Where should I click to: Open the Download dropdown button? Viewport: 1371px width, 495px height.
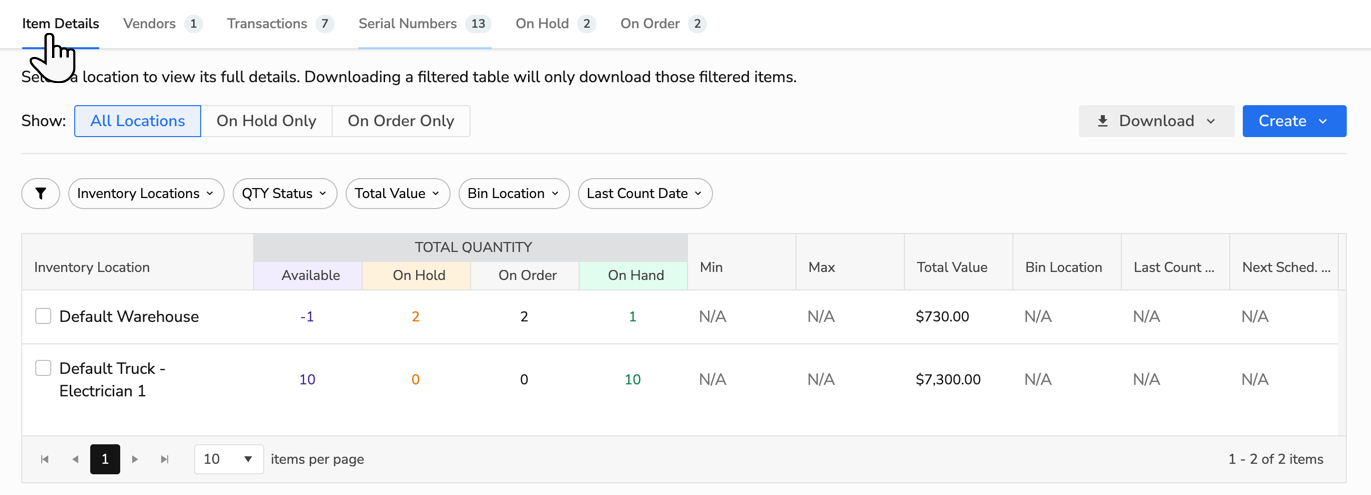click(x=1156, y=121)
